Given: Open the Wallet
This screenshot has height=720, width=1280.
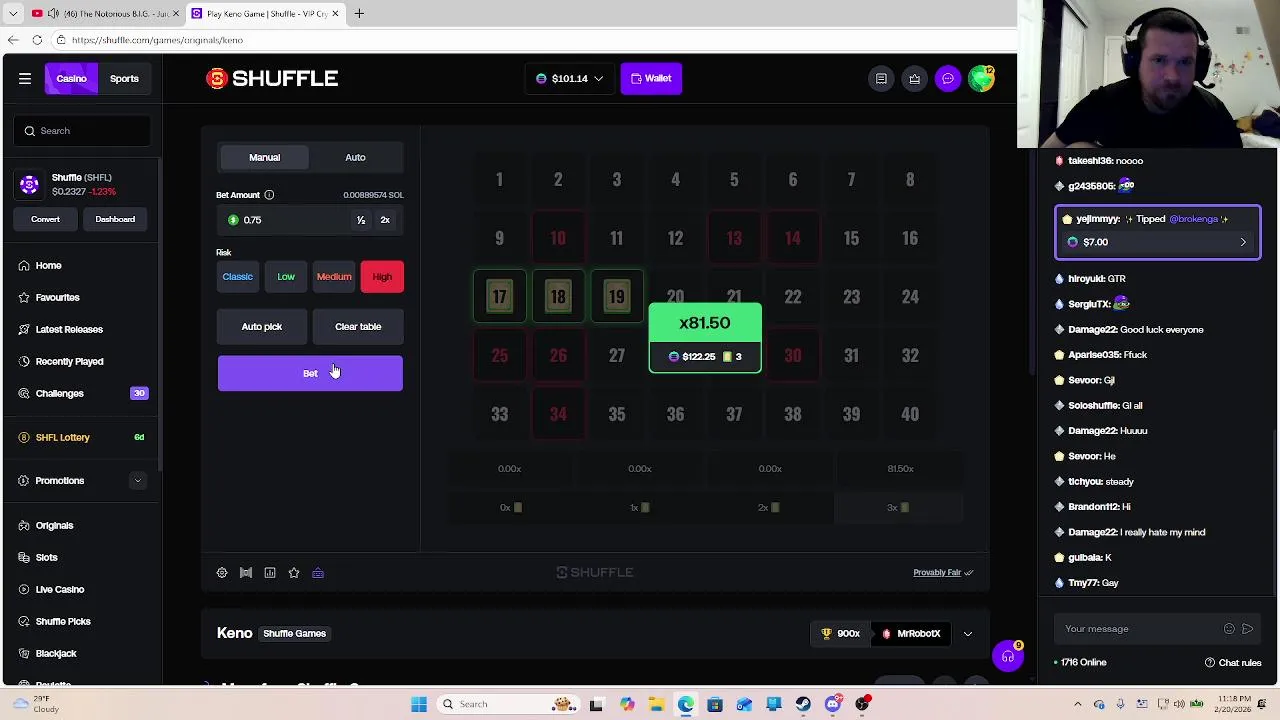Looking at the screenshot, I should 651,78.
